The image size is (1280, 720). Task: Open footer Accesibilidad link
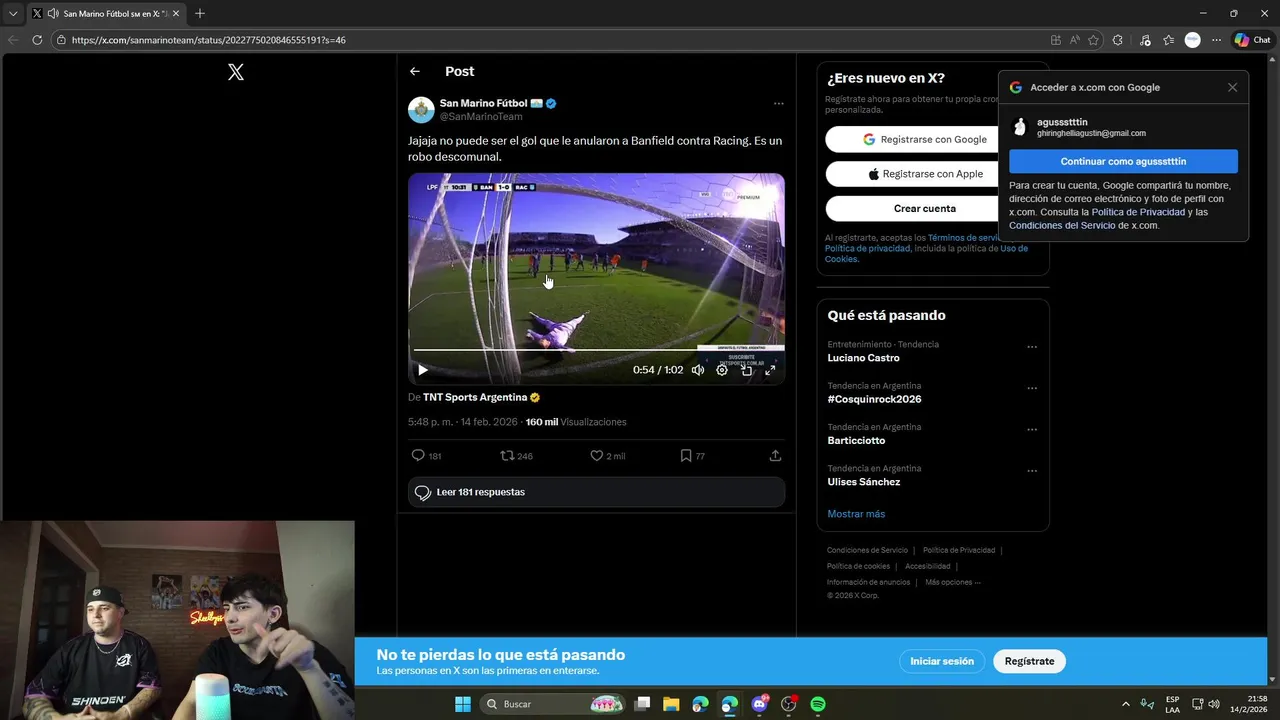(928, 566)
